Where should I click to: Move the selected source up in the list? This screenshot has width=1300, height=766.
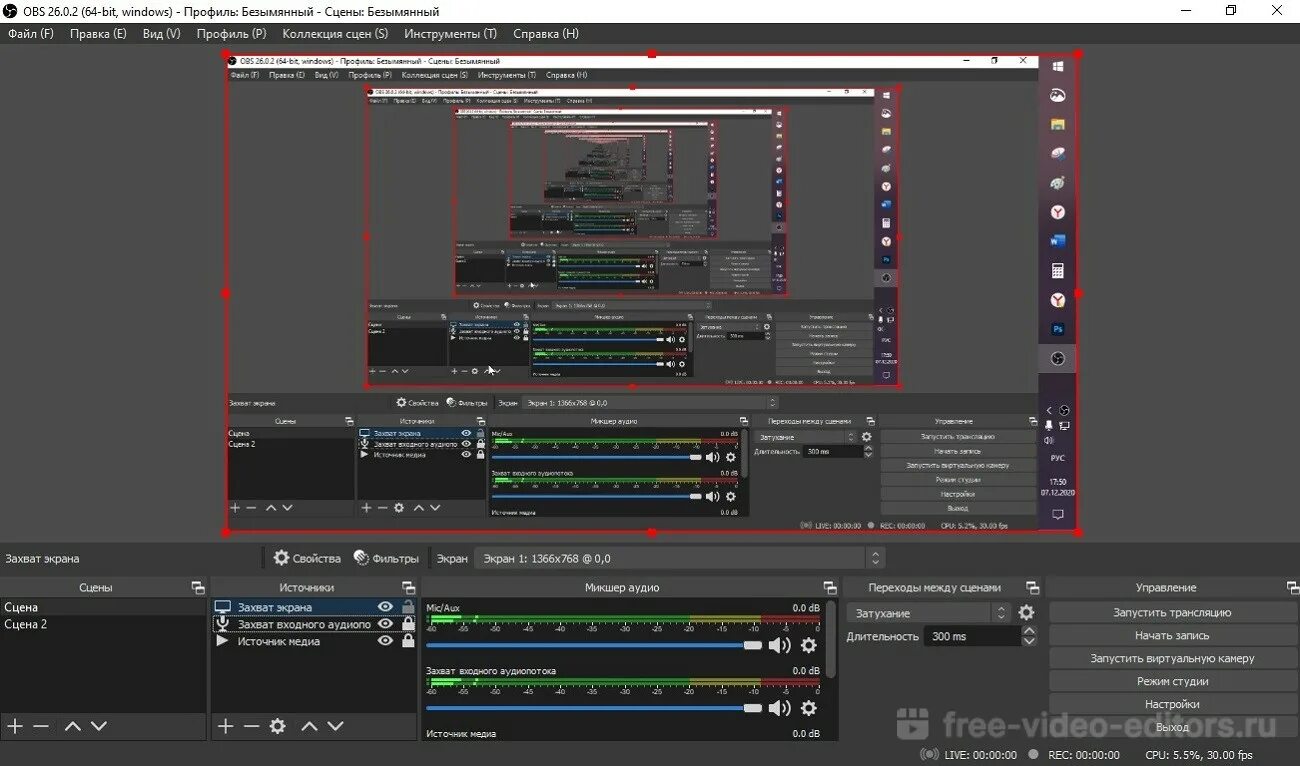(x=309, y=726)
